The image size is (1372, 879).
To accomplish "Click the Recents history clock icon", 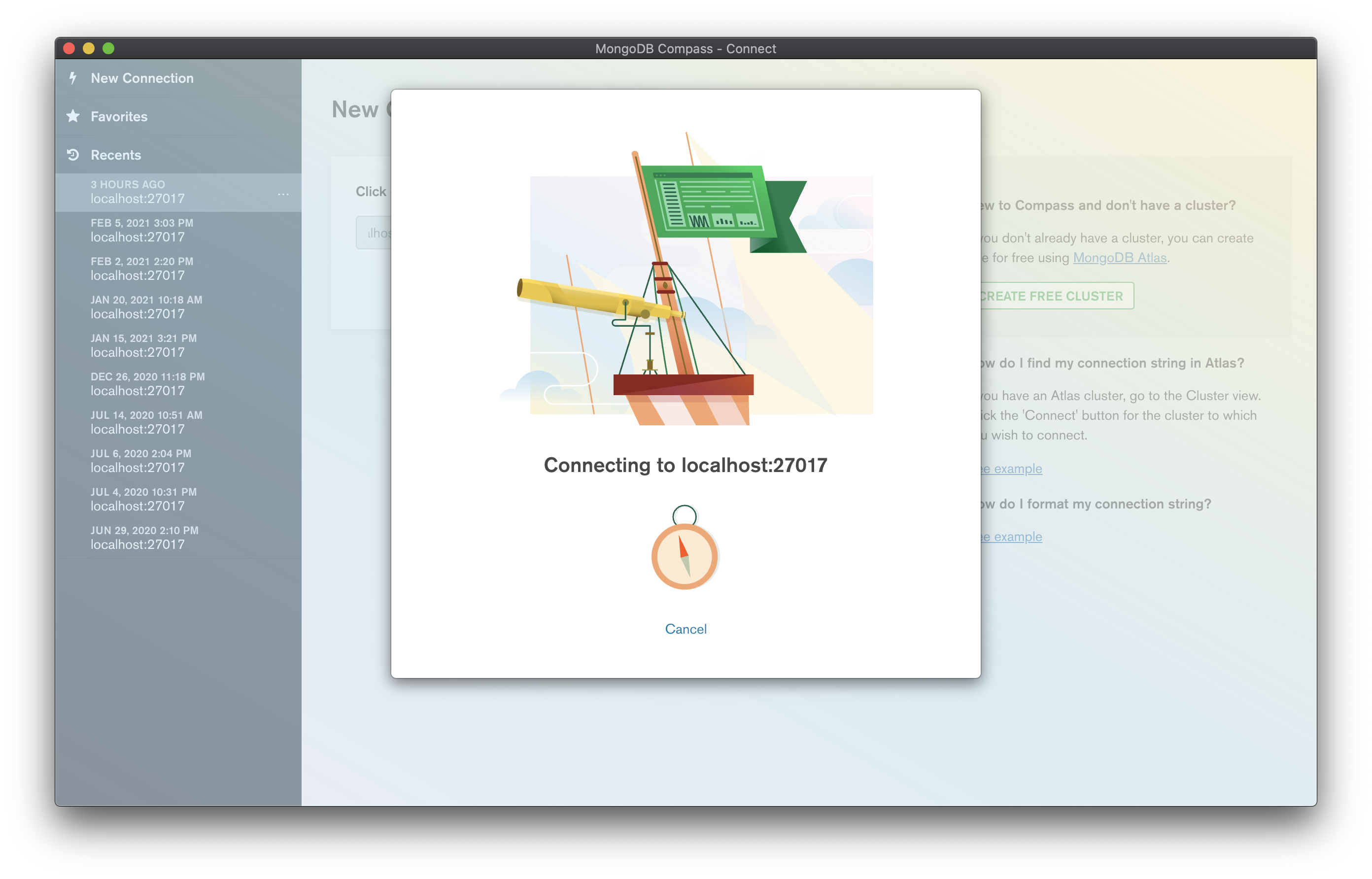I will click(73, 155).
